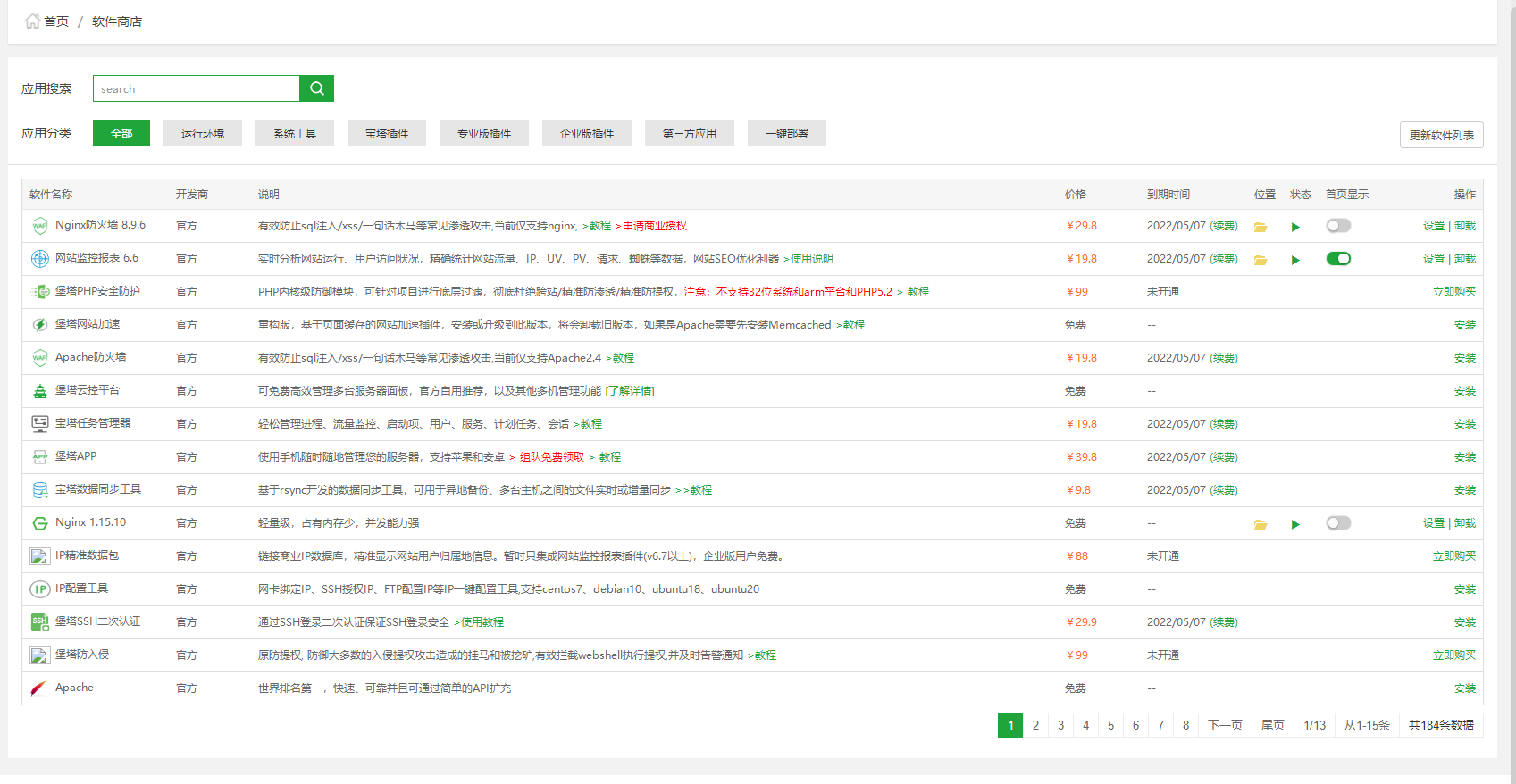Open folder location for 网站监控报表
The height and width of the screenshot is (784, 1516).
1261,260
